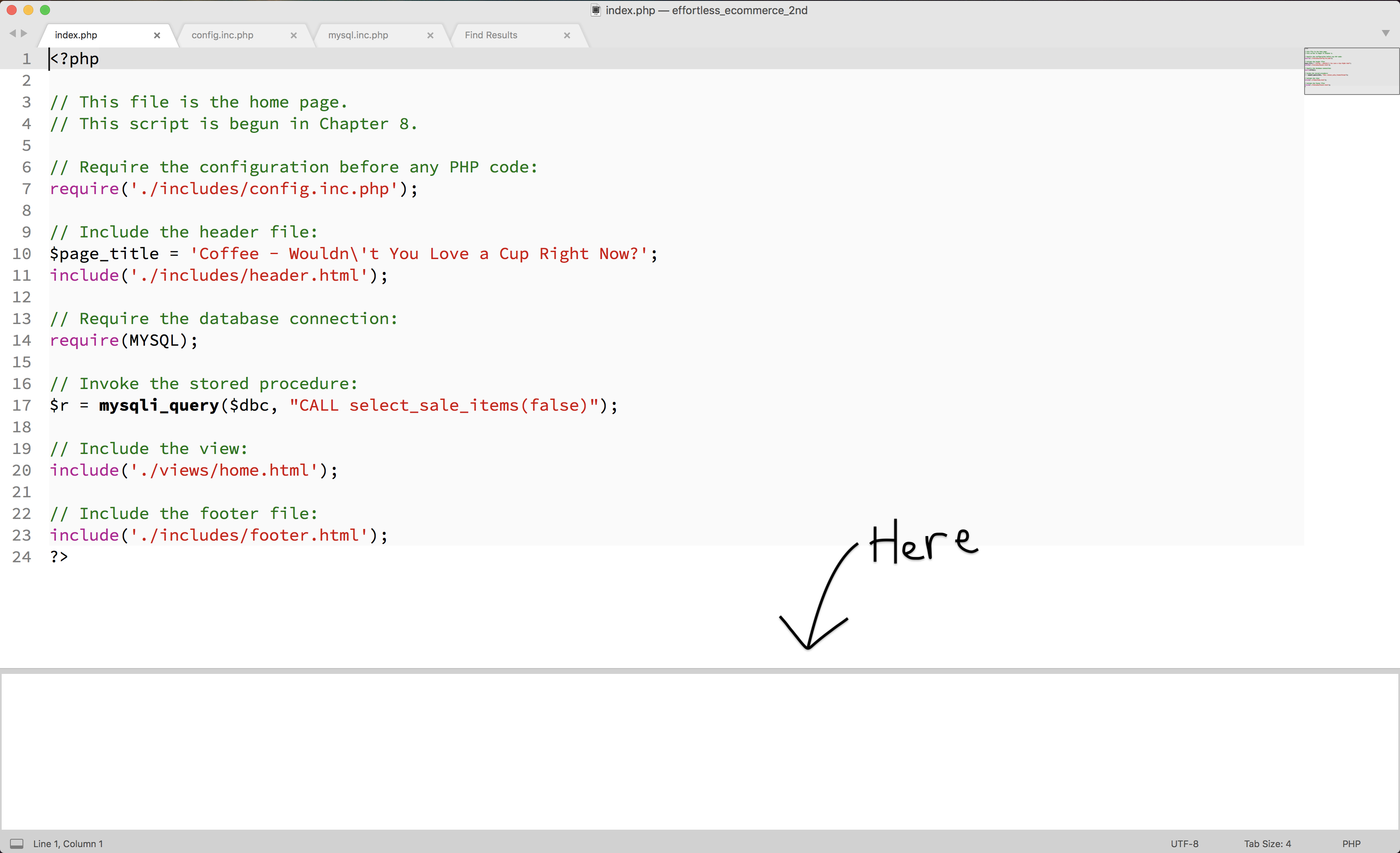Close the mysql.inc.php tab
The image size is (1400, 853).
coord(430,35)
